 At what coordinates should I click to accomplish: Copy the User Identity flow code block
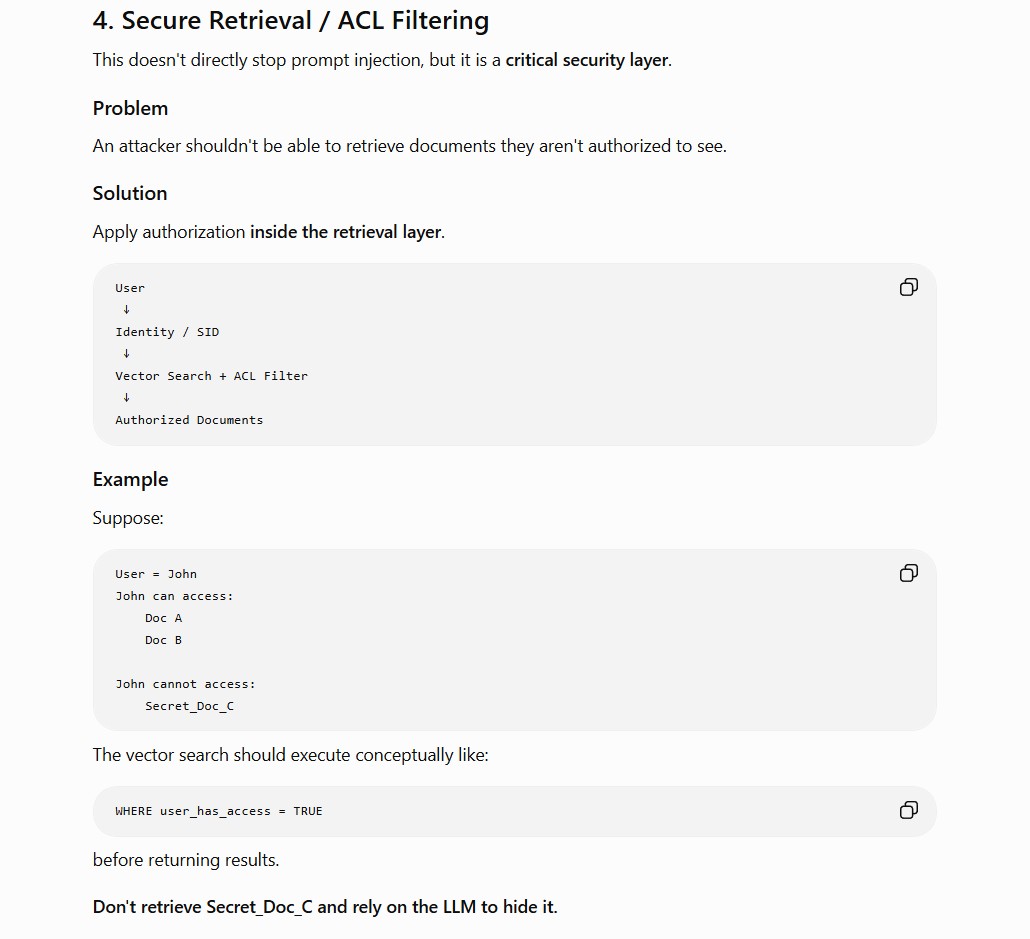coord(908,287)
